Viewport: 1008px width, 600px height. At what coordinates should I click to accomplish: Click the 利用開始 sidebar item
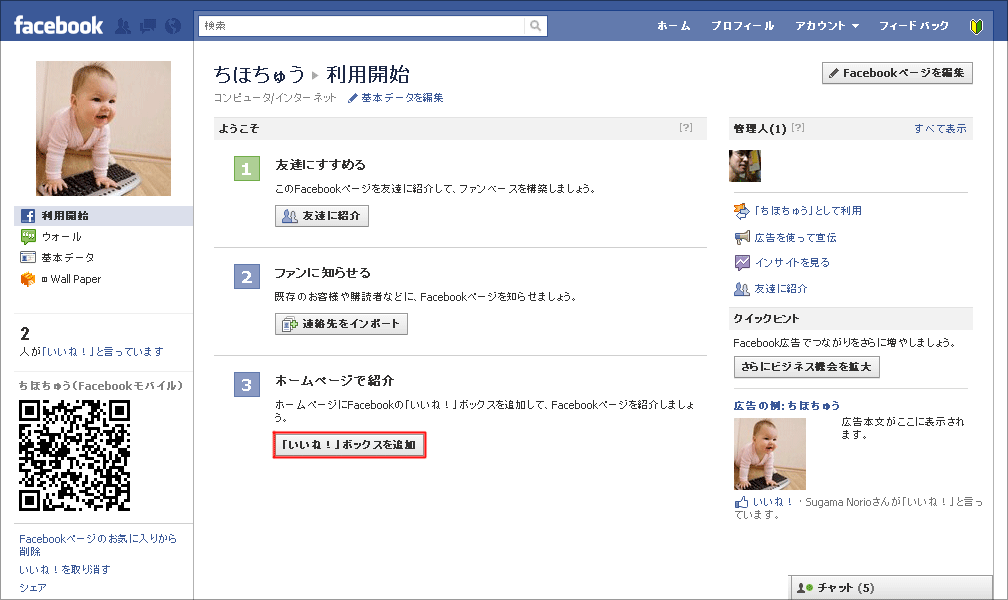click(104, 216)
